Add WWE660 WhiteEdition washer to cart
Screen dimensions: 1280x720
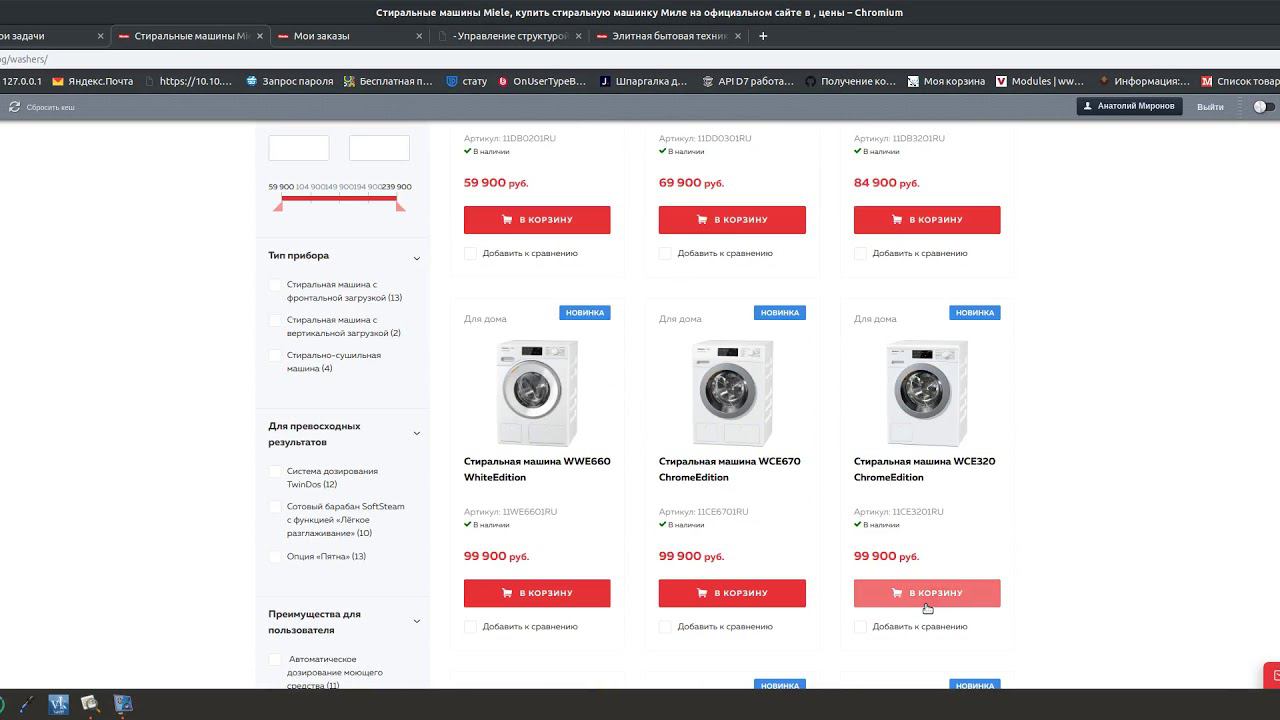tap(537, 593)
